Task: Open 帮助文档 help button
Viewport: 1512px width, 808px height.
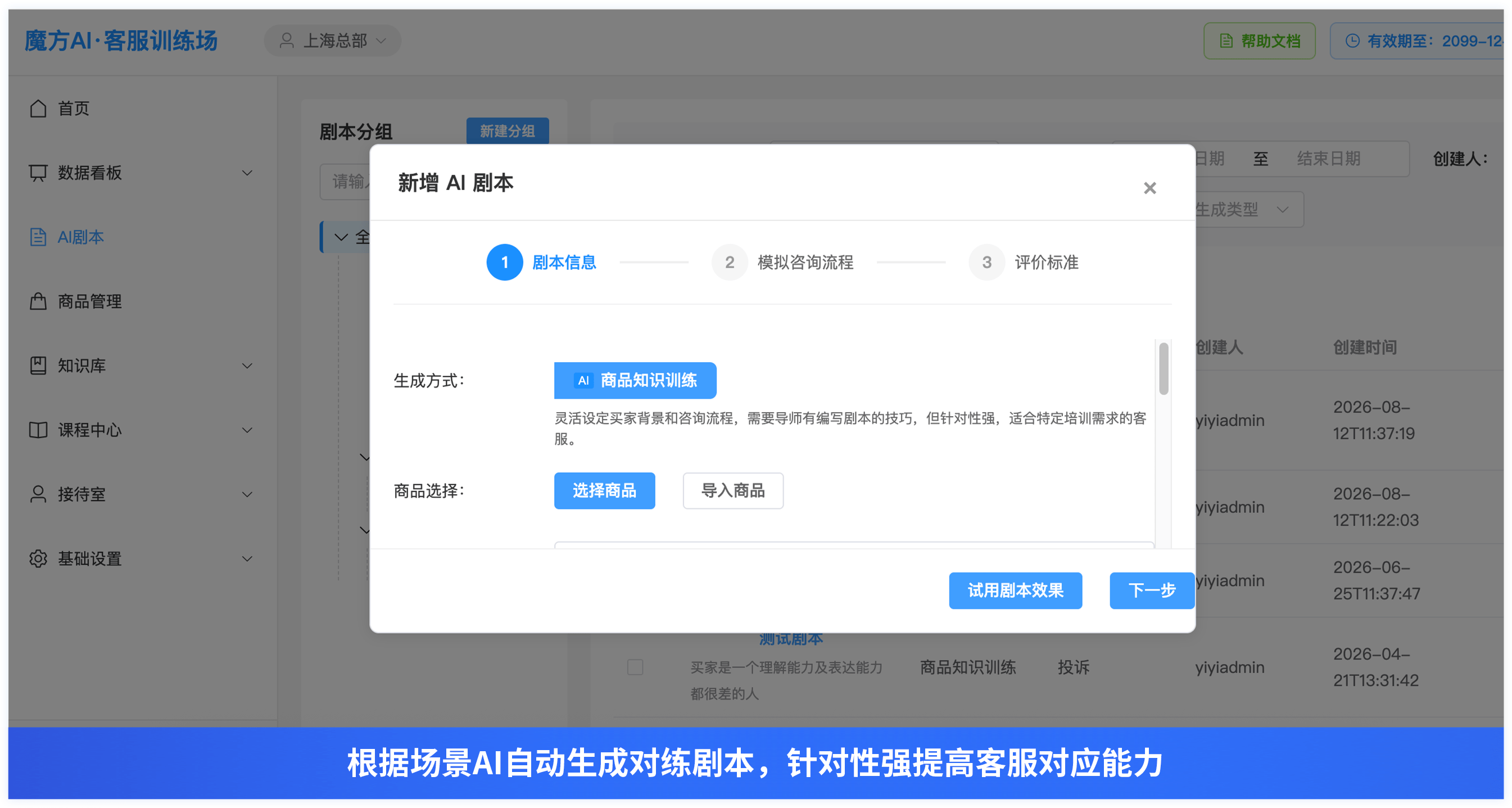Action: (x=1259, y=41)
